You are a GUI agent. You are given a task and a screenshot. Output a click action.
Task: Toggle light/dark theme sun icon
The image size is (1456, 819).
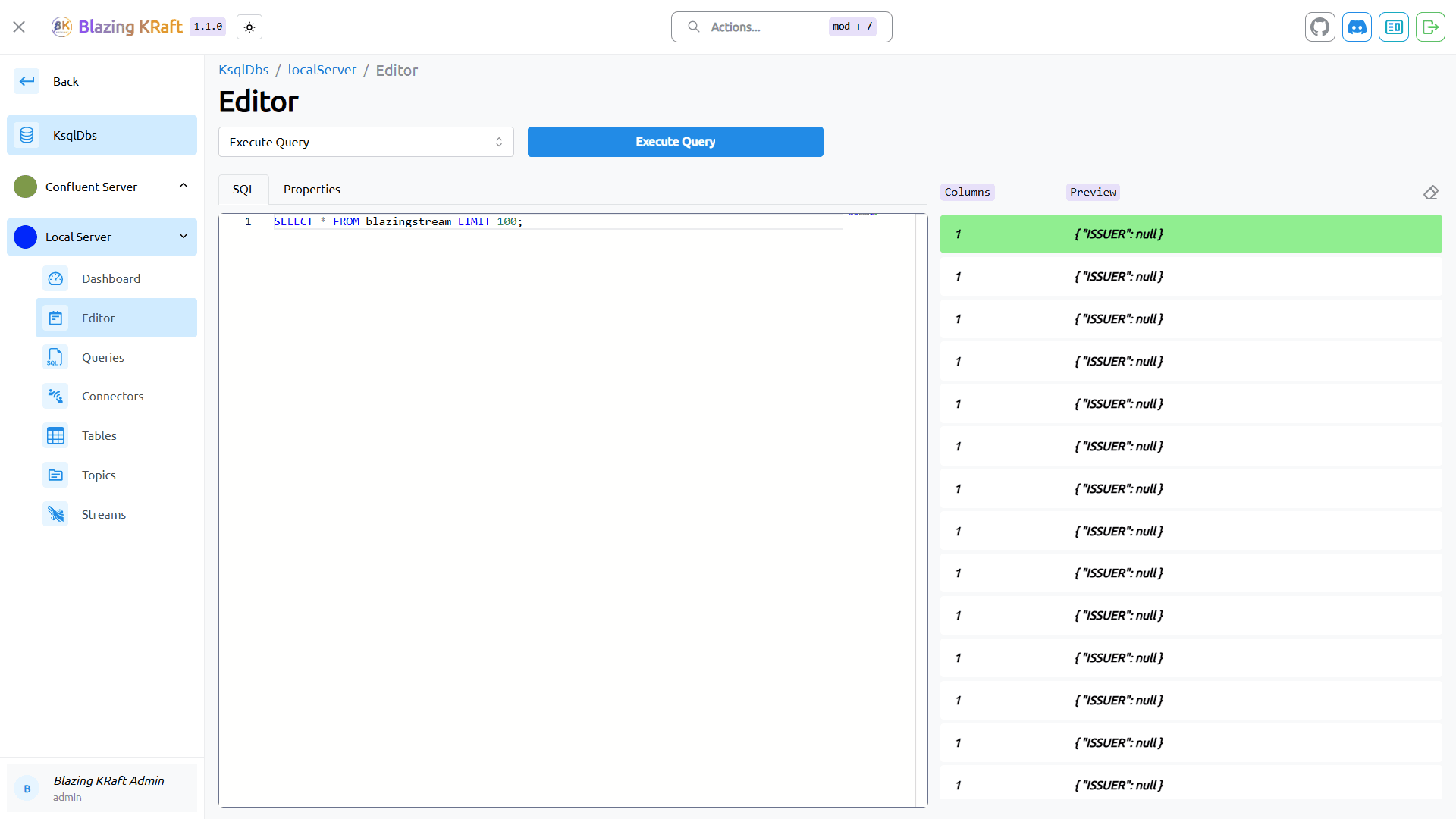pos(249,27)
